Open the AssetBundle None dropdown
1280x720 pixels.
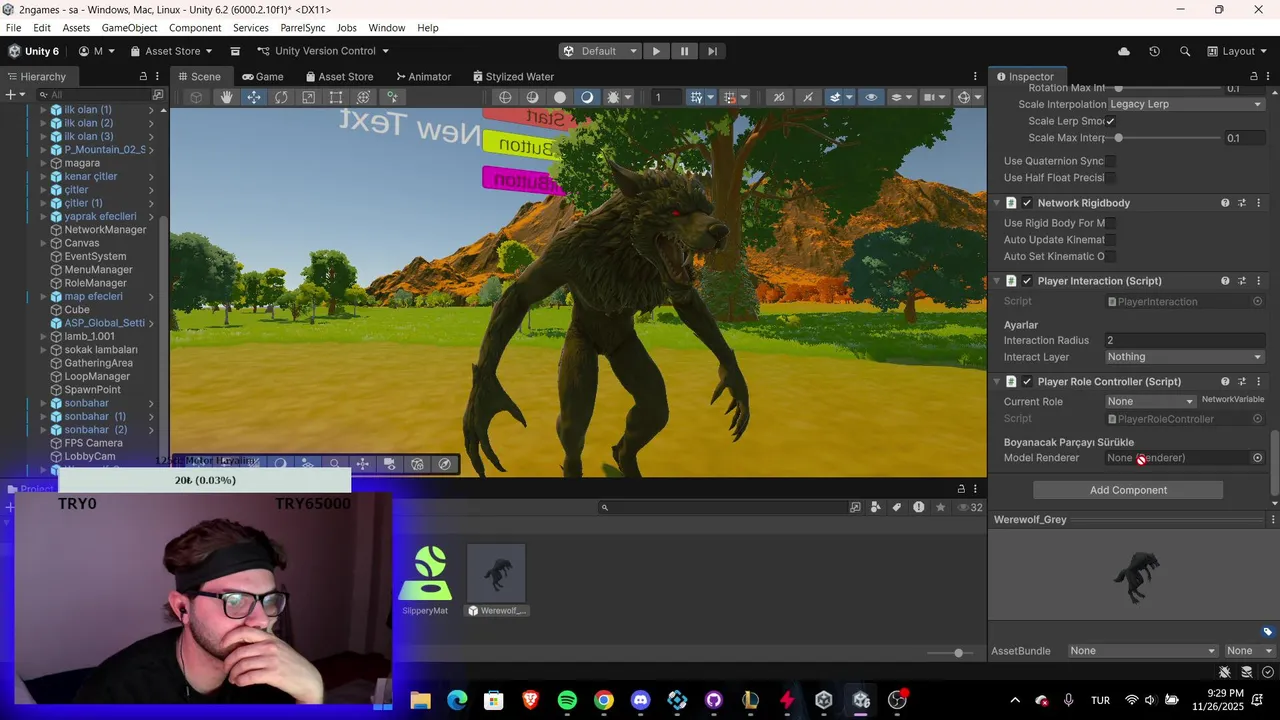coord(1143,651)
